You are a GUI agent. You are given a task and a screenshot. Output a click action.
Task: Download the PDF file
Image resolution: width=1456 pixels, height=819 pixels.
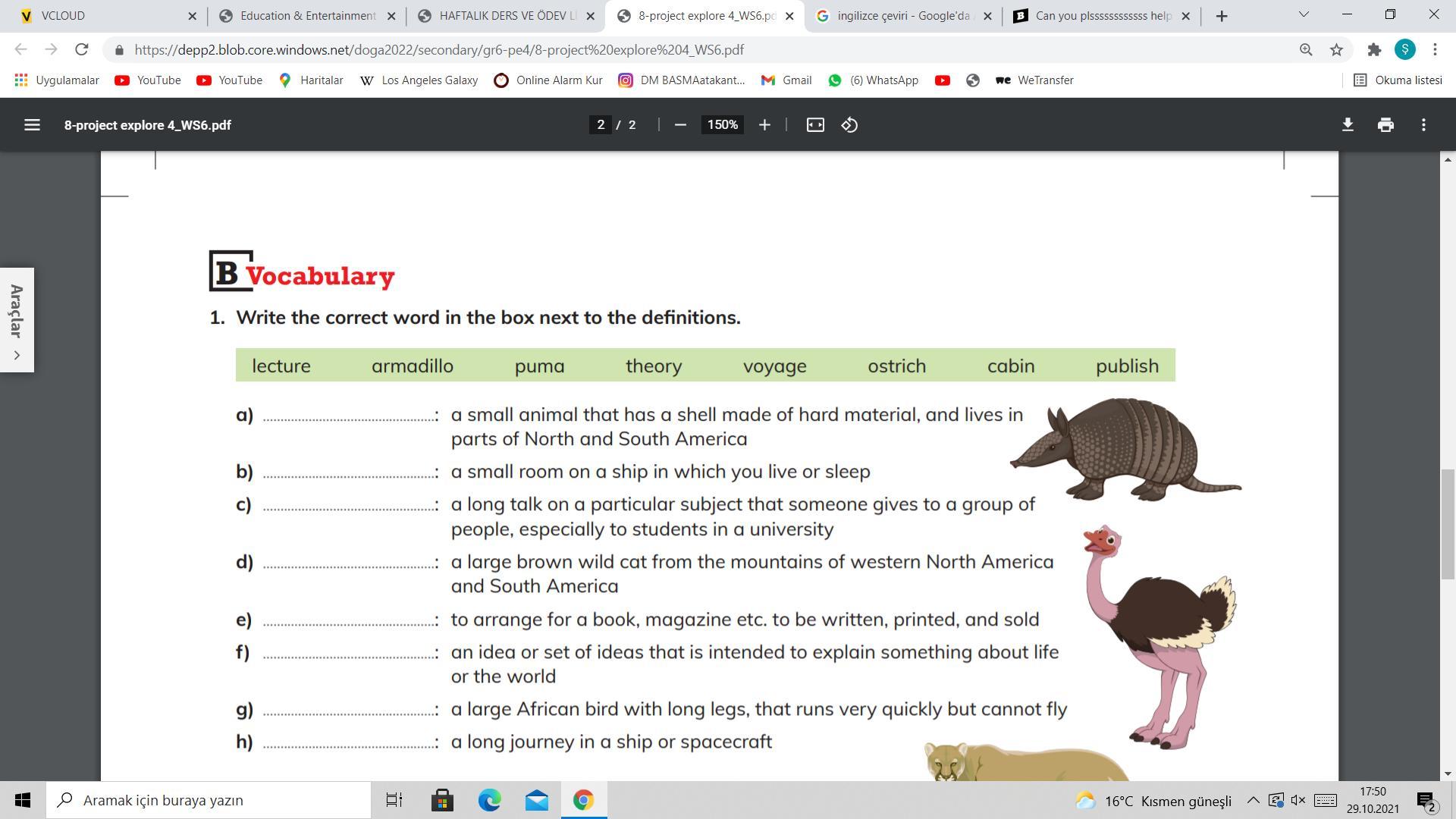coord(1348,125)
